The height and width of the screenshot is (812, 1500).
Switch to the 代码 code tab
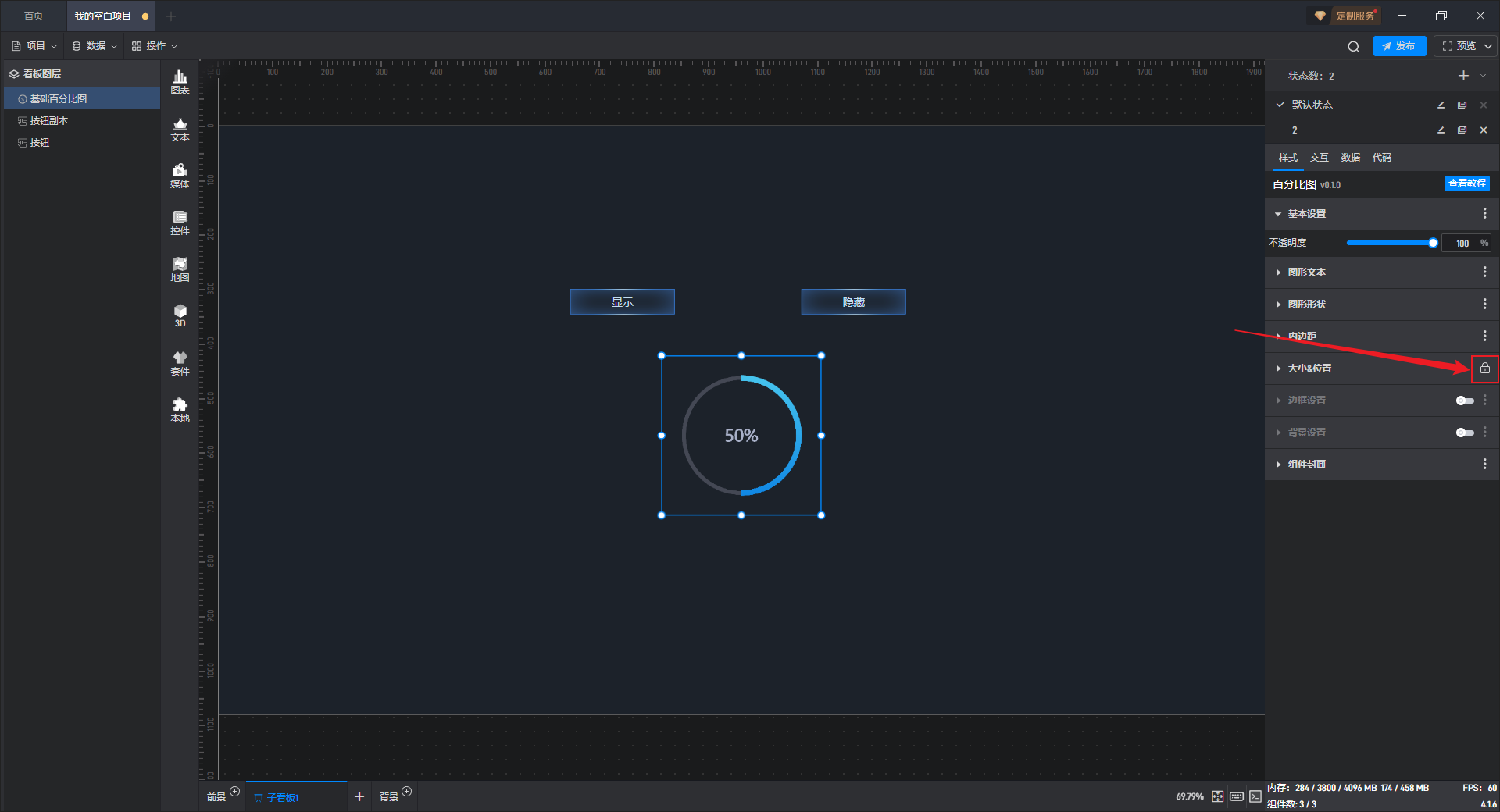pos(1381,158)
